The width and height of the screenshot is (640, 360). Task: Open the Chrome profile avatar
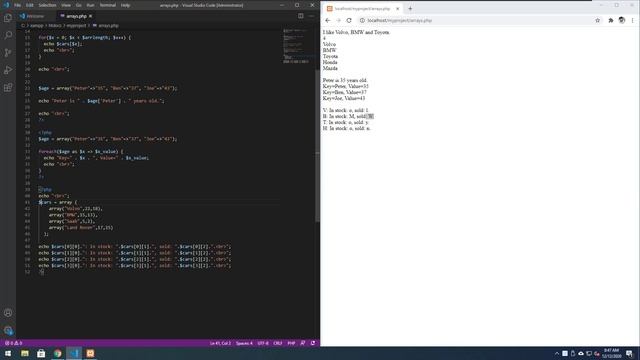coord(622,20)
